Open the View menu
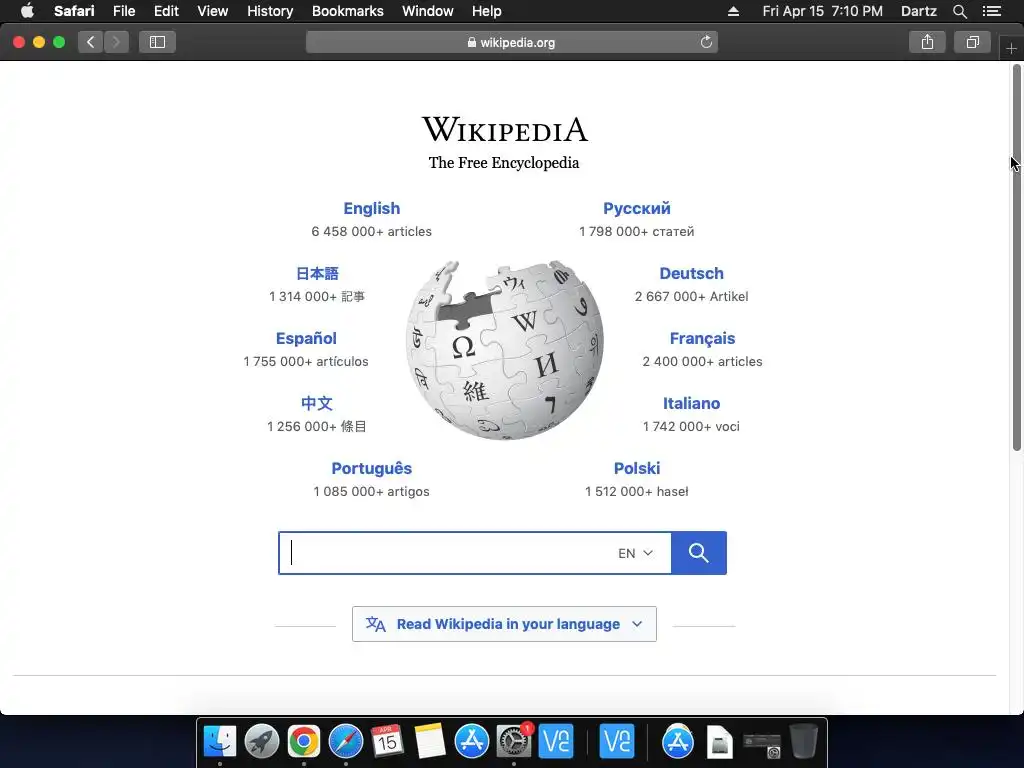This screenshot has height=768, width=1024. pos(213,11)
